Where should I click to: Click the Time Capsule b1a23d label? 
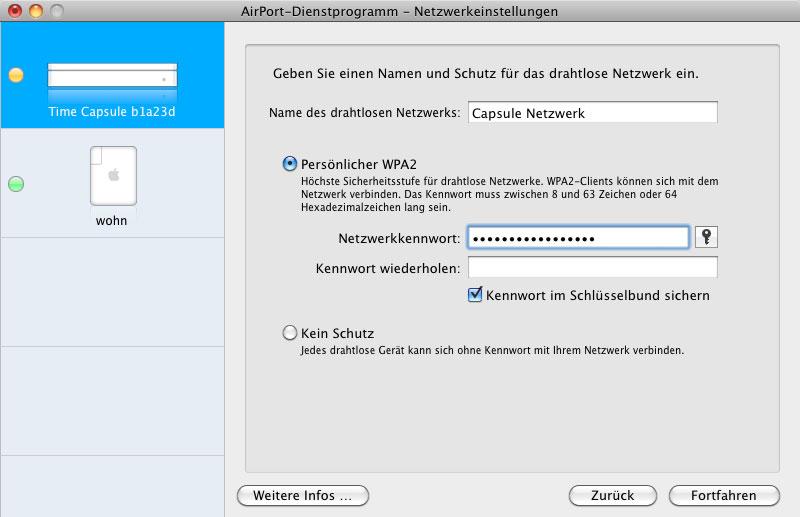pyautogui.click(x=112, y=112)
